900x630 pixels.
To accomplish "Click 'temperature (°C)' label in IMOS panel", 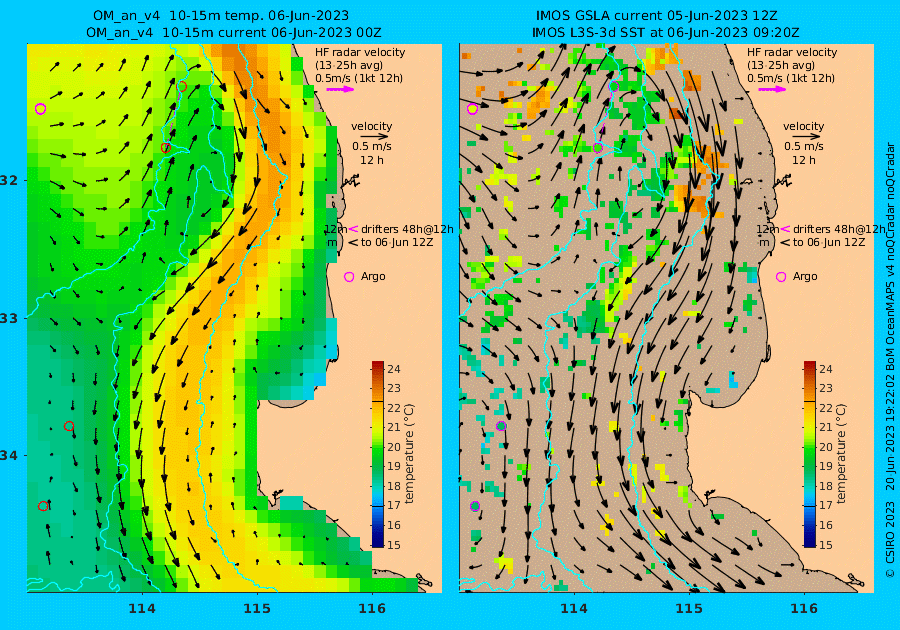I will [841, 453].
